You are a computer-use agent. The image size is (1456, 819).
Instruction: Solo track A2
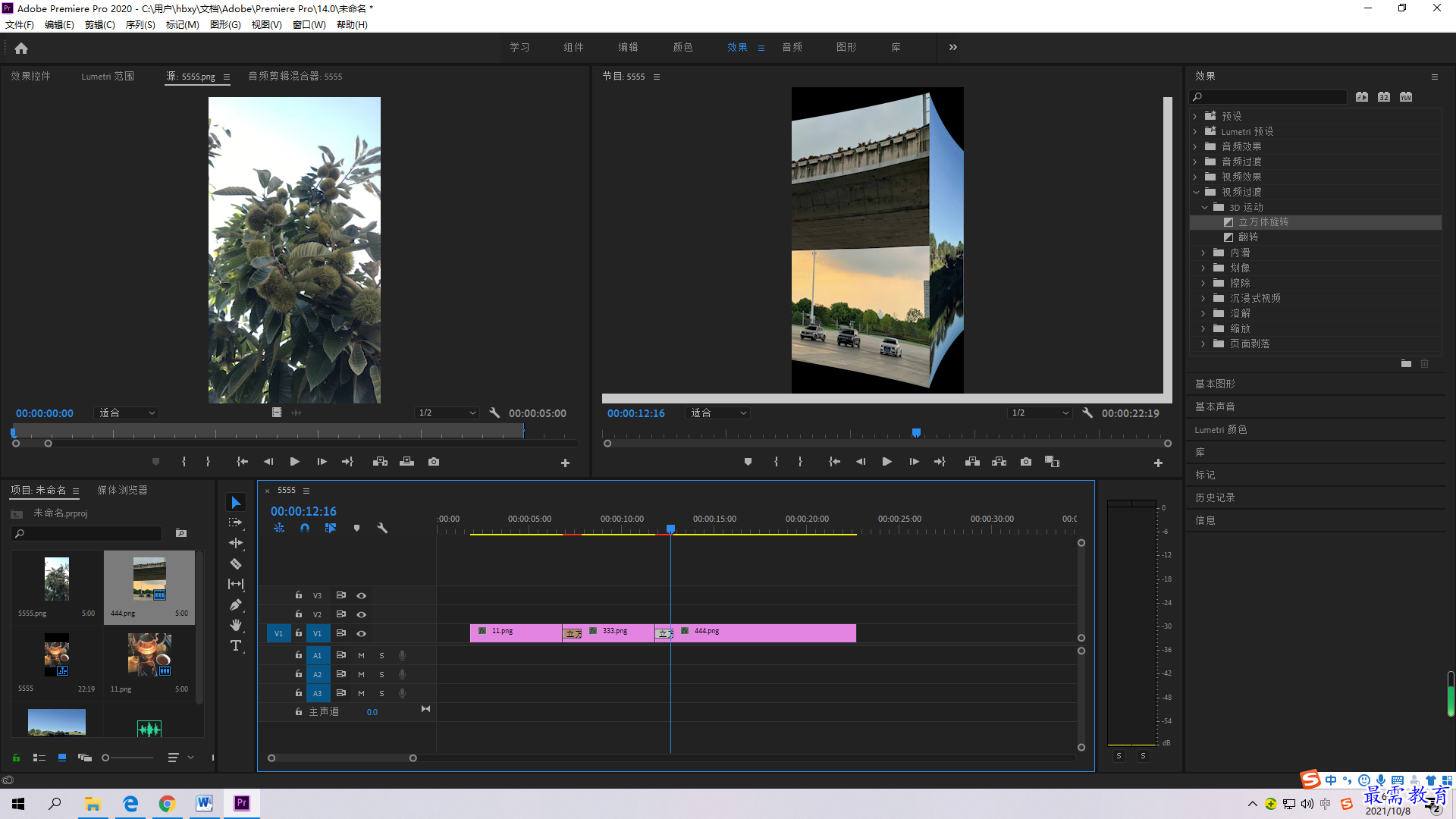381,674
